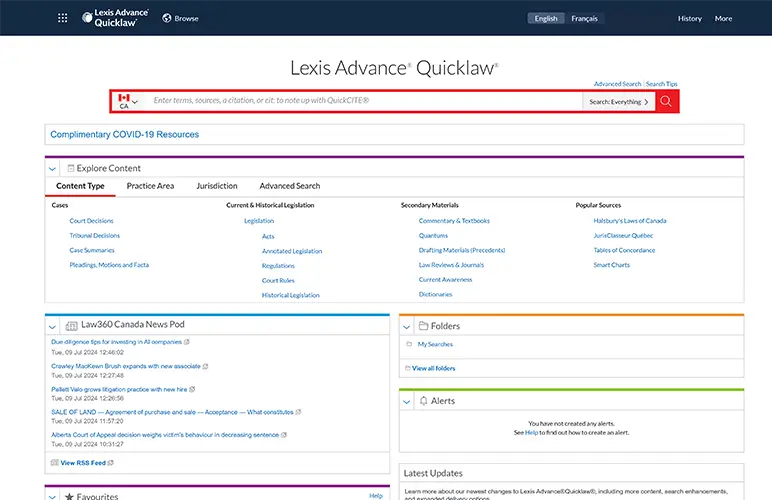Click the RSS feed icon
This screenshot has width=772, height=500.
[x=55, y=463]
